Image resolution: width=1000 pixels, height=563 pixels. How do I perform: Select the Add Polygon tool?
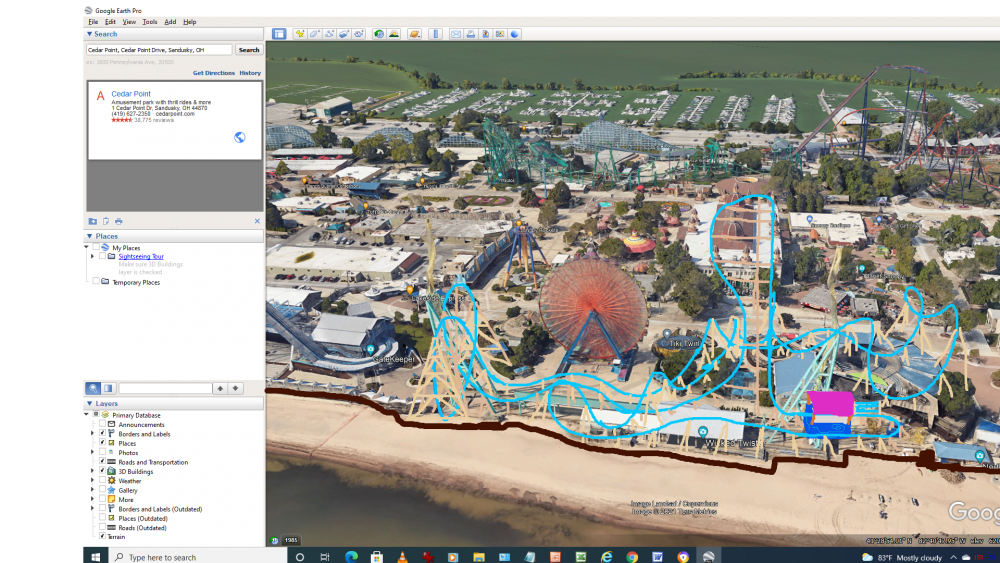point(314,34)
